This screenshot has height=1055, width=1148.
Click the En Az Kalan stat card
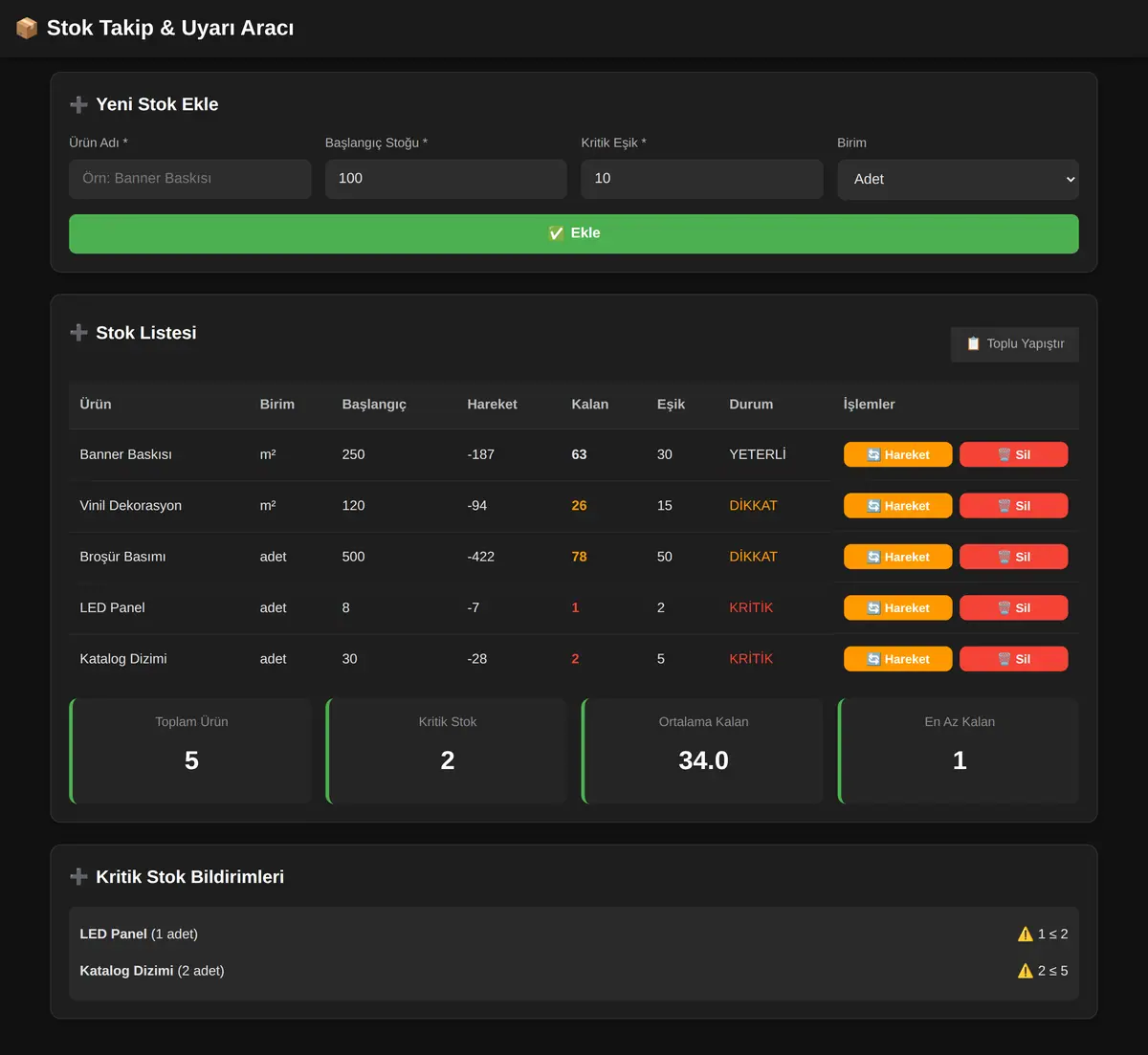958,751
